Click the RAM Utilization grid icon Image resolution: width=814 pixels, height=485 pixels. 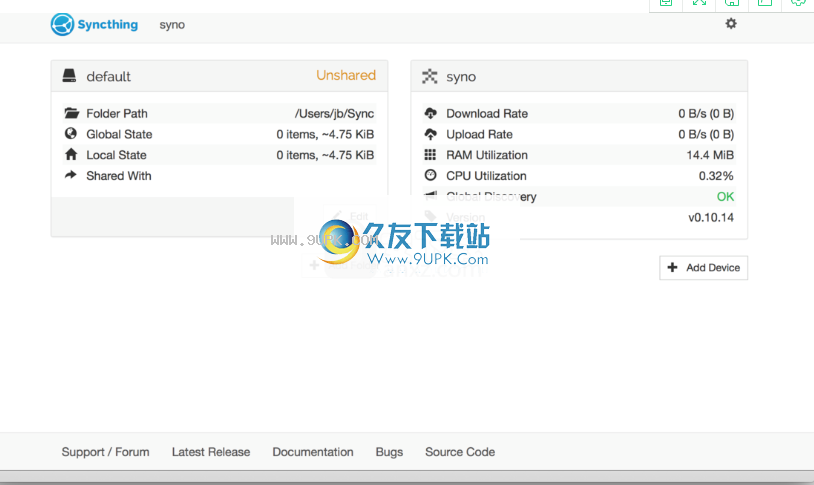point(430,154)
